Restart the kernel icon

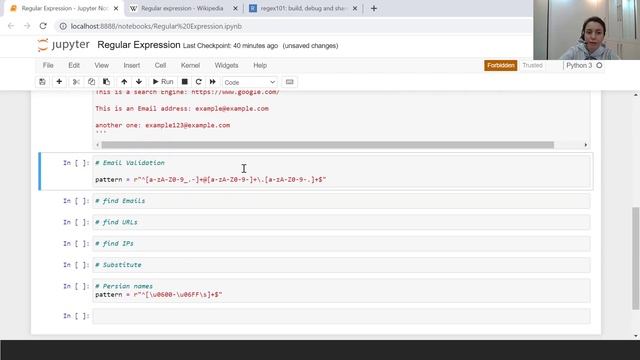(x=198, y=82)
